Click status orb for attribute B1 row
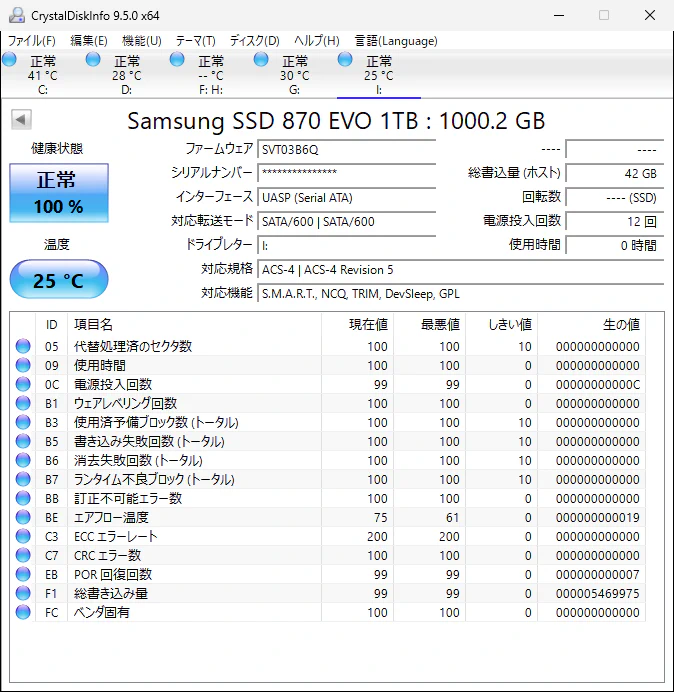Image resolution: width=674 pixels, height=692 pixels. (x=23, y=403)
